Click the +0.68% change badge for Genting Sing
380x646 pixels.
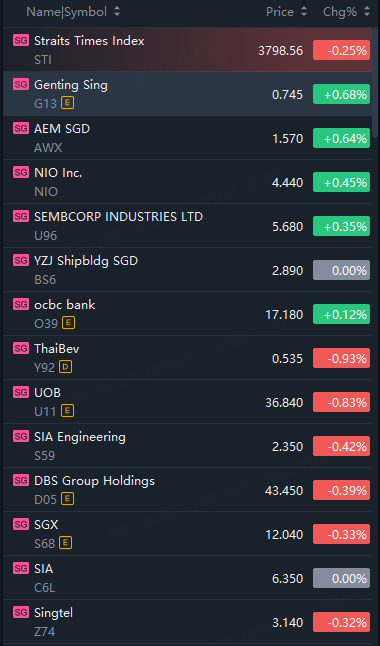341,94
